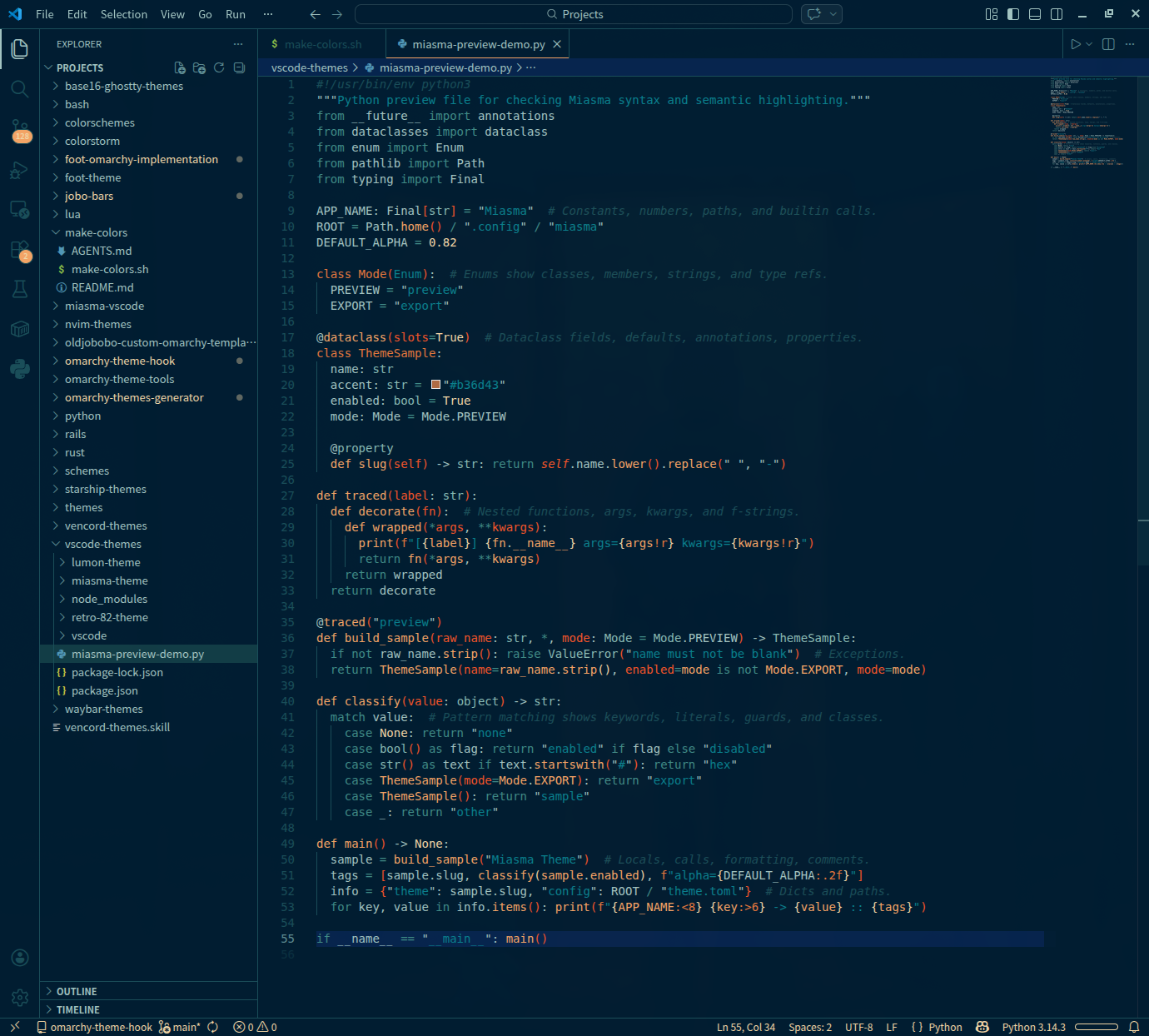Viewport: 1149px width, 1036px height.
Task: Split the editor to the right
Action: tap(1108, 44)
